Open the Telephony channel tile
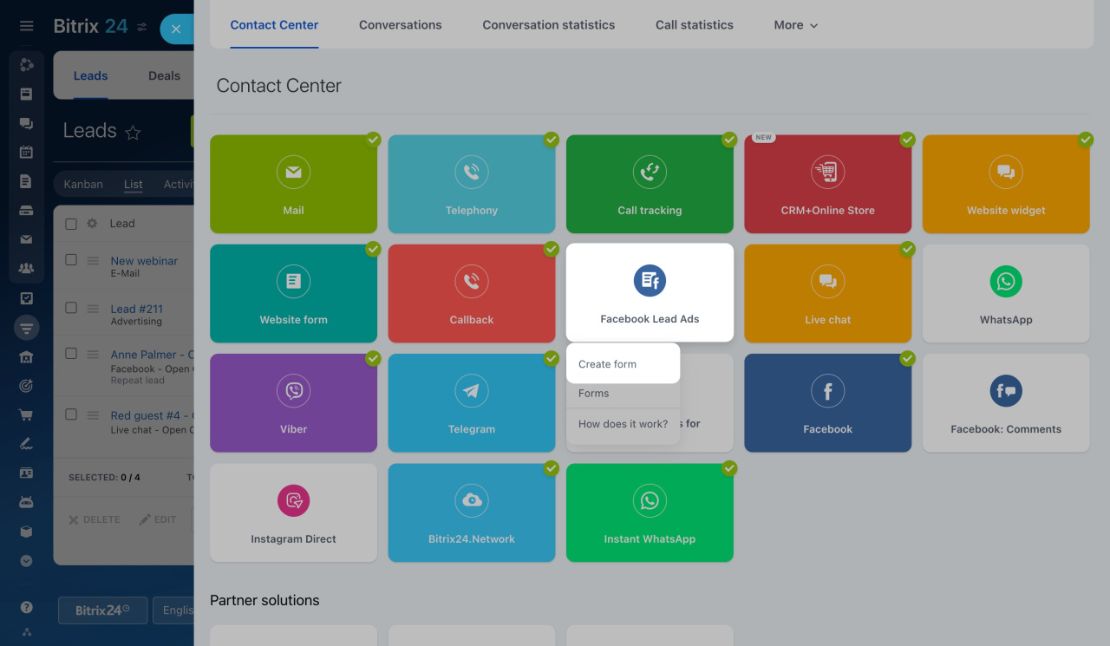1110x646 pixels. pos(471,184)
